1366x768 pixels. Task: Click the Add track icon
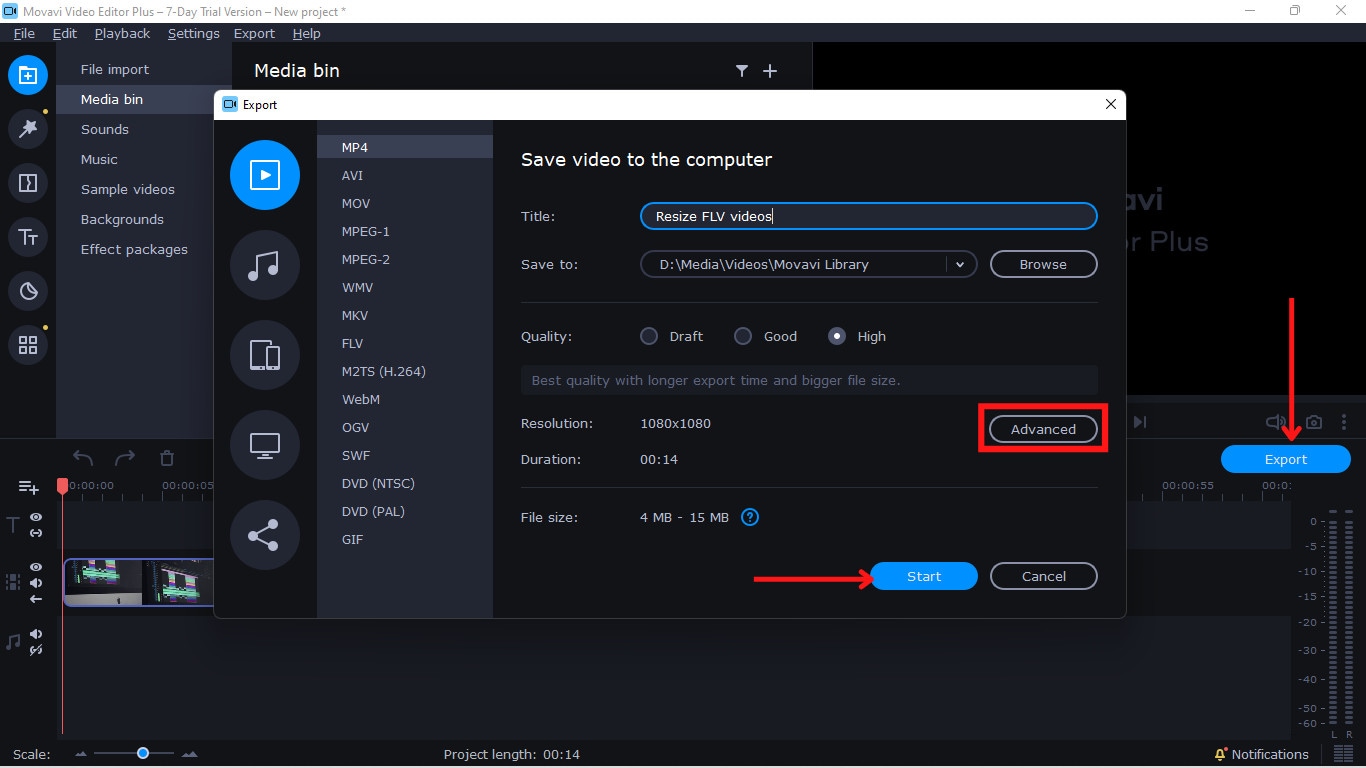[x=29, y=487]
